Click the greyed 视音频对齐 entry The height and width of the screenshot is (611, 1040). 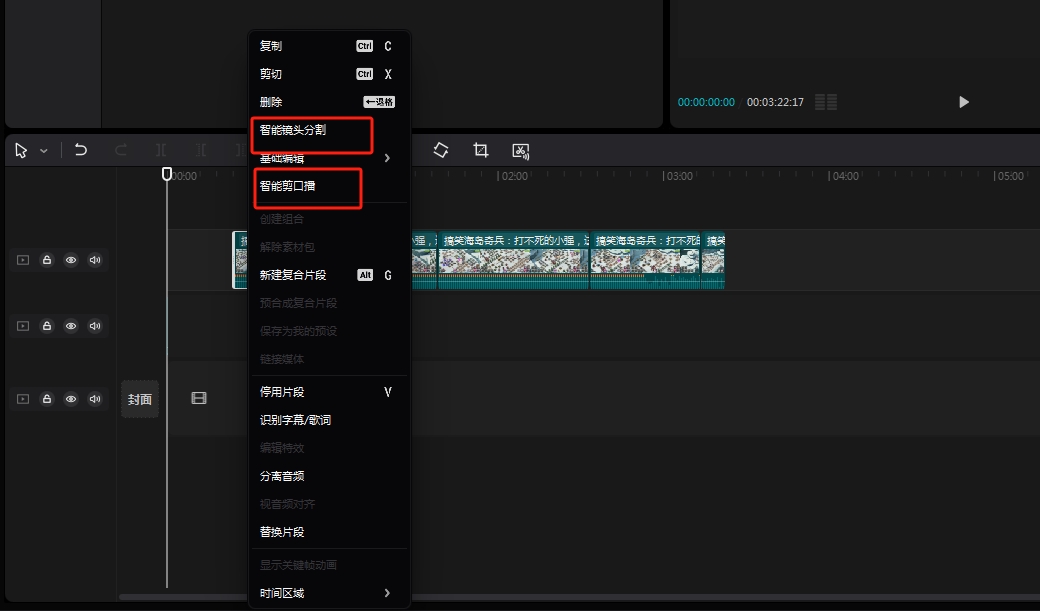point(329,504)
